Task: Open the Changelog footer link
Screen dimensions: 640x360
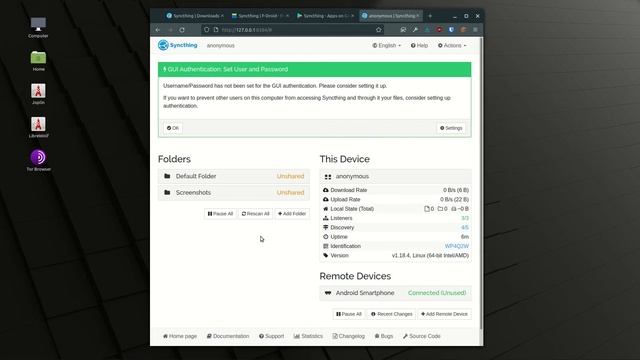Action: [x=349, y=336]
